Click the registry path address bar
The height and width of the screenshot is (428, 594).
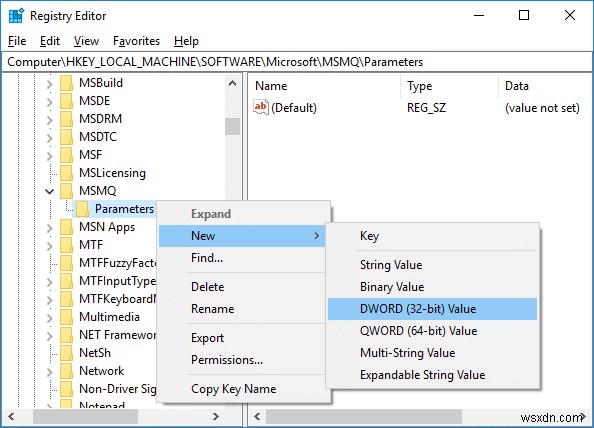pyautogui.click(x=297, y=62)
